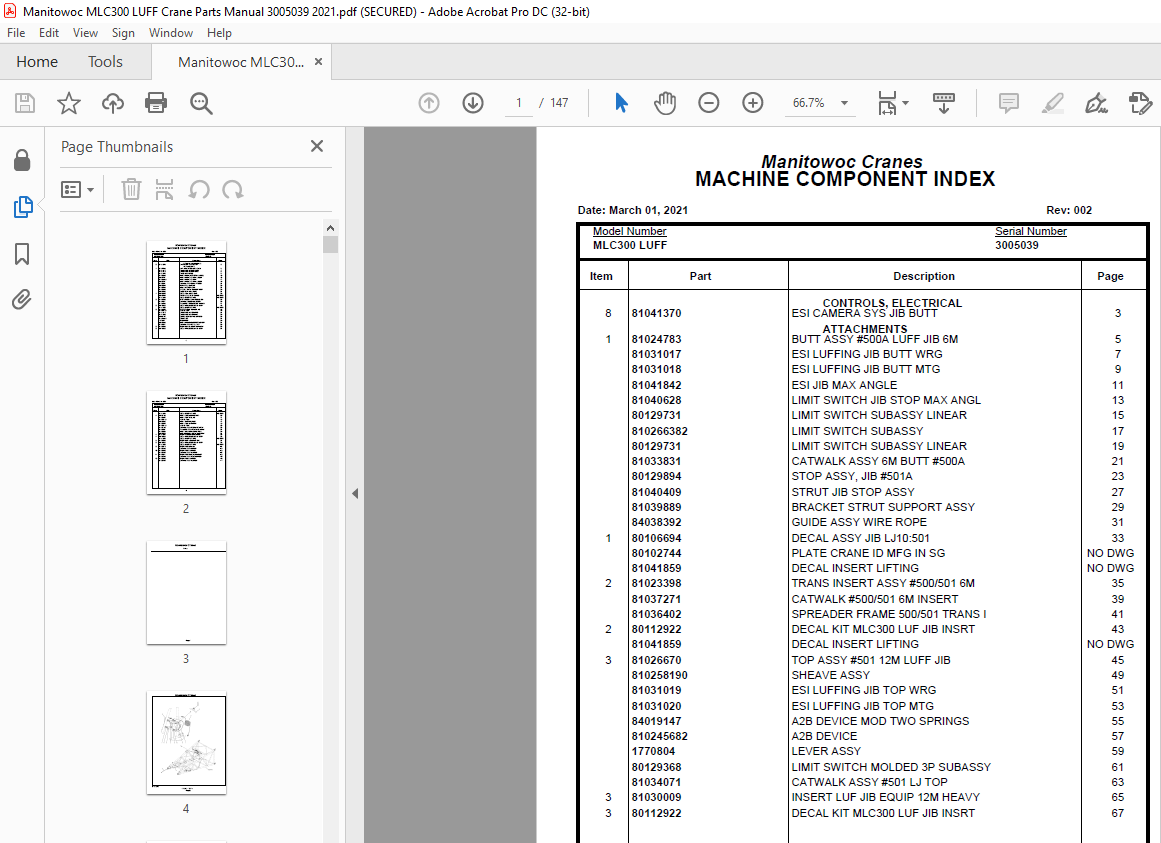Switch to the Home tab
The width and height of the screenshot is (1161, 843).
coord(37,62)
